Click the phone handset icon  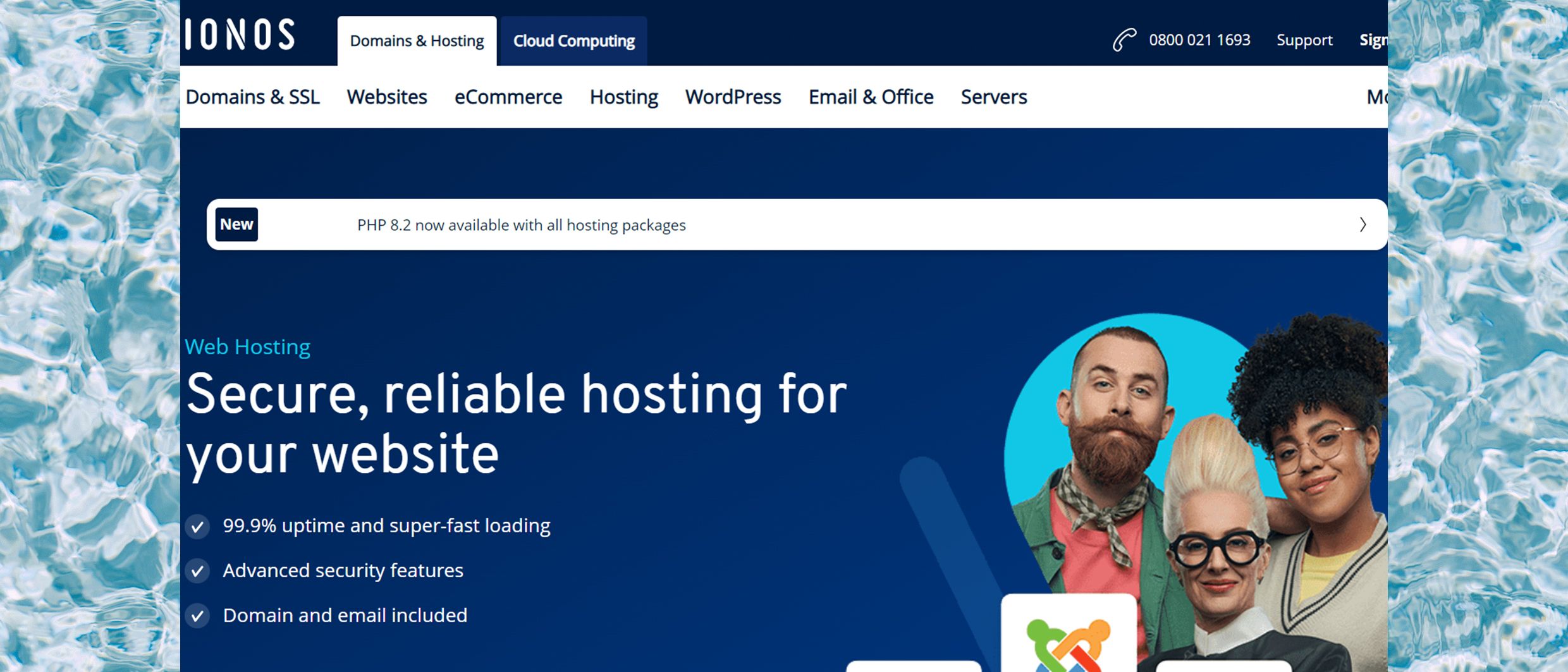coord(1124,40)
